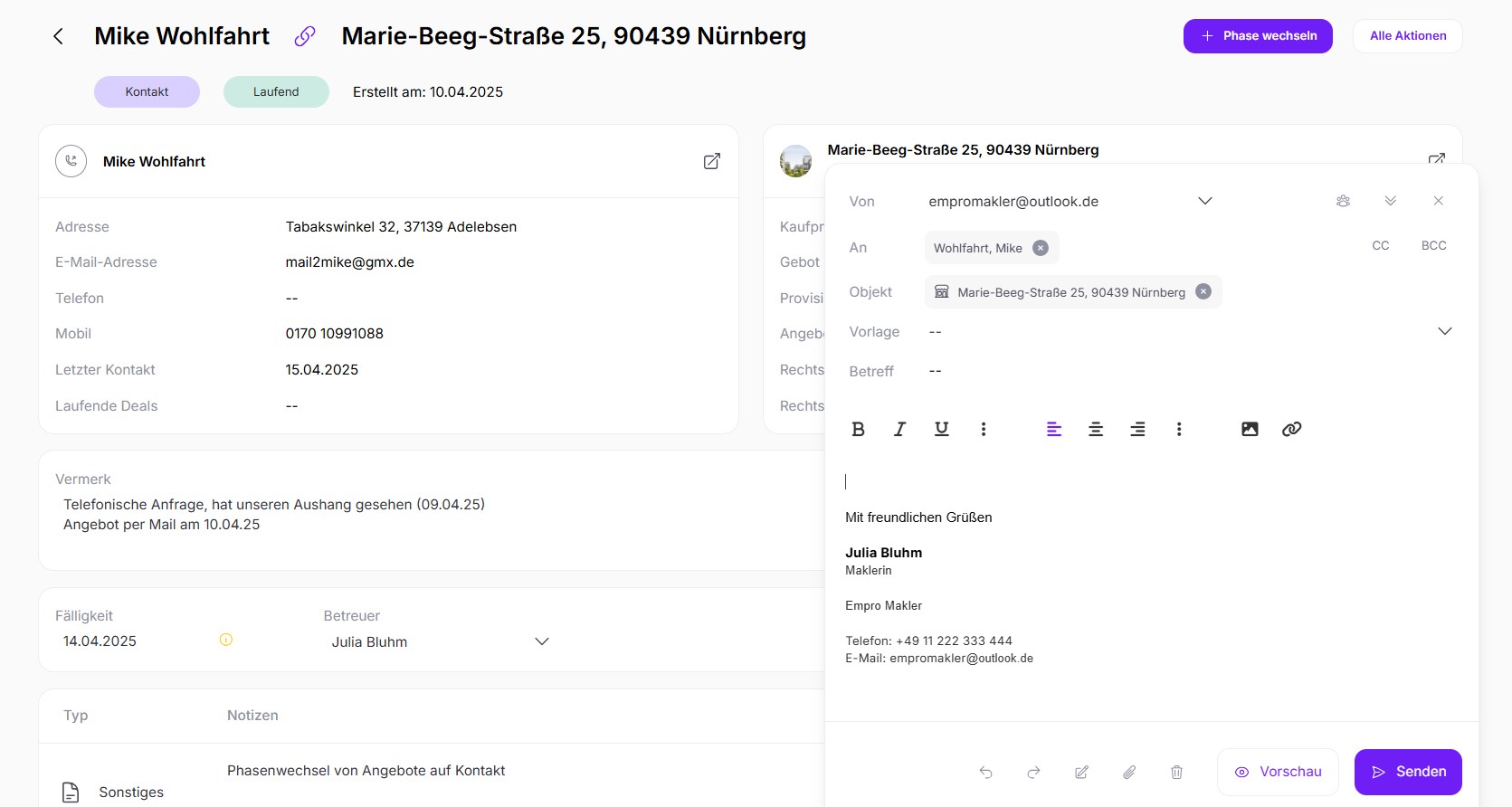
Task: Insert a hyperlink into the email
Action: click(1292, 429)
